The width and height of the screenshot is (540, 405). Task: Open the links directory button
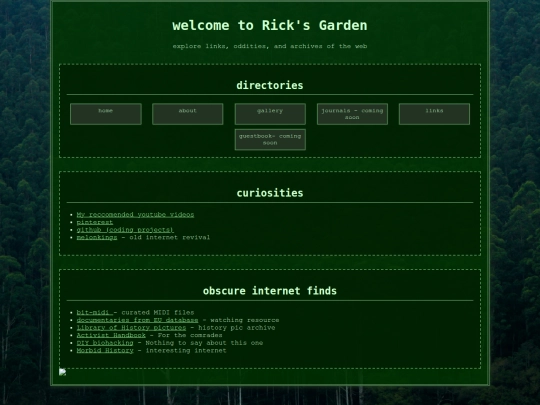(434, 114)
